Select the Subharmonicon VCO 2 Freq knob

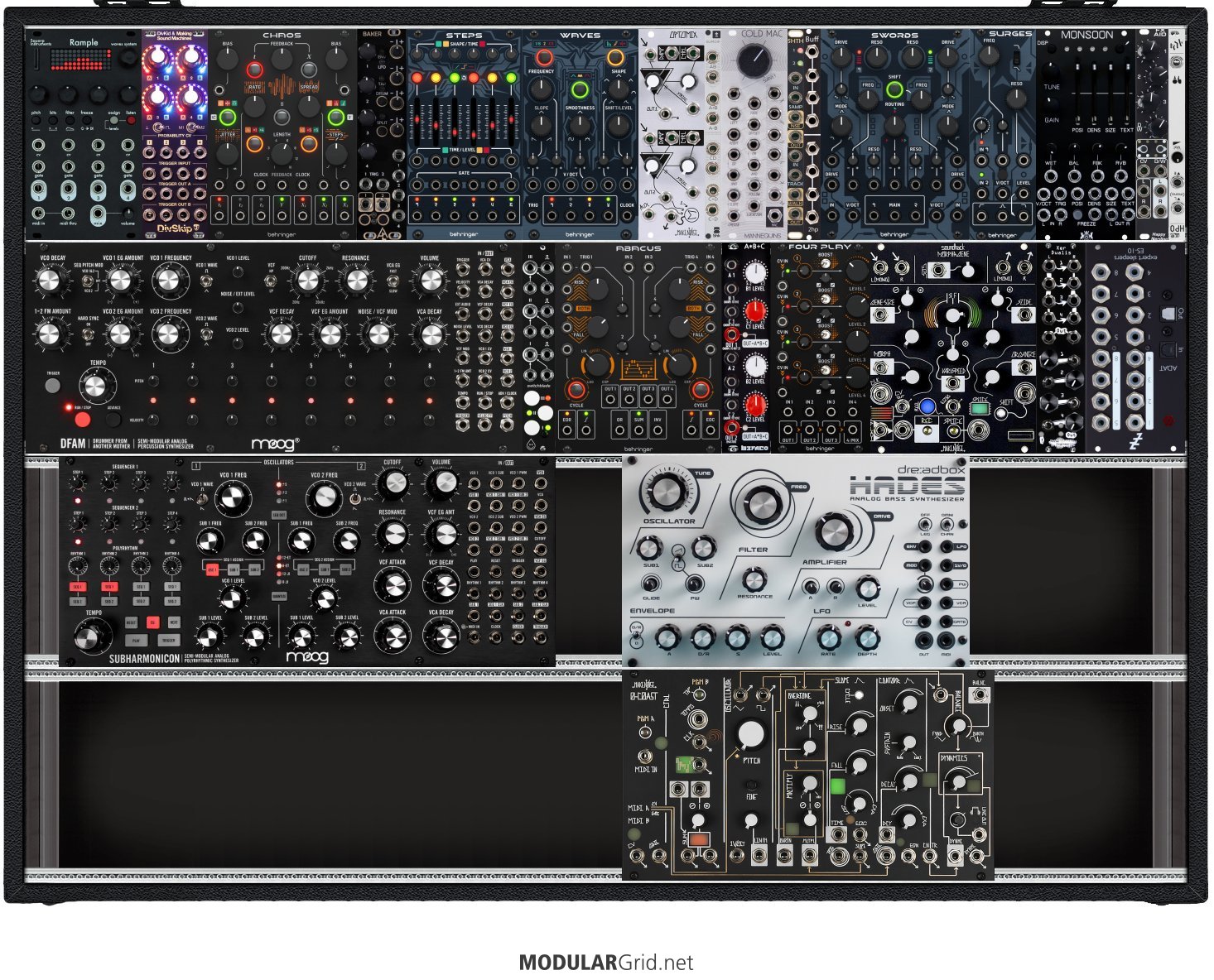pyautogui.click(x=324, y=498)
